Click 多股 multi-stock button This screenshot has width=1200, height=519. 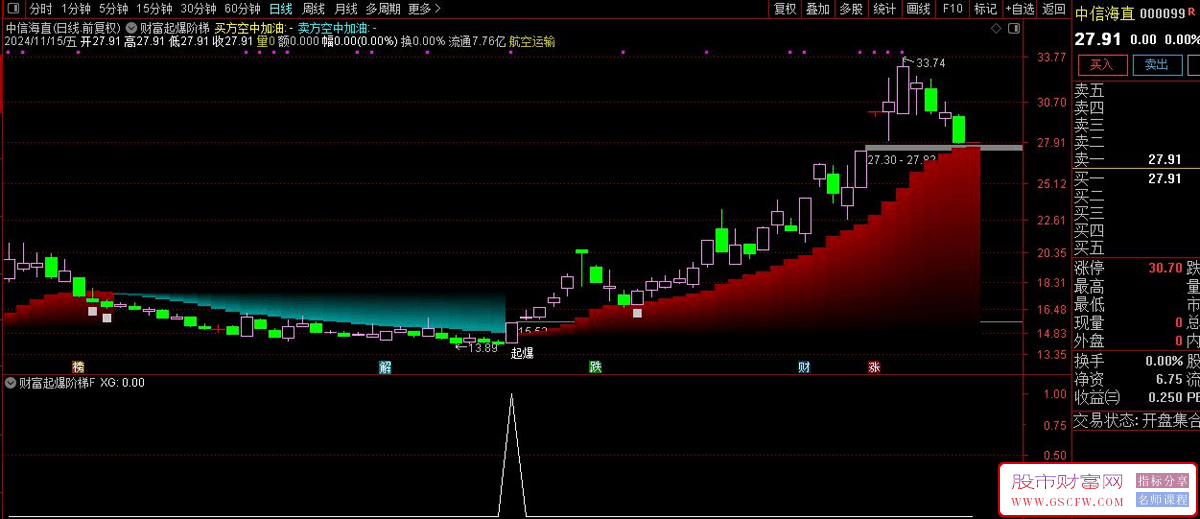(851, 9)
